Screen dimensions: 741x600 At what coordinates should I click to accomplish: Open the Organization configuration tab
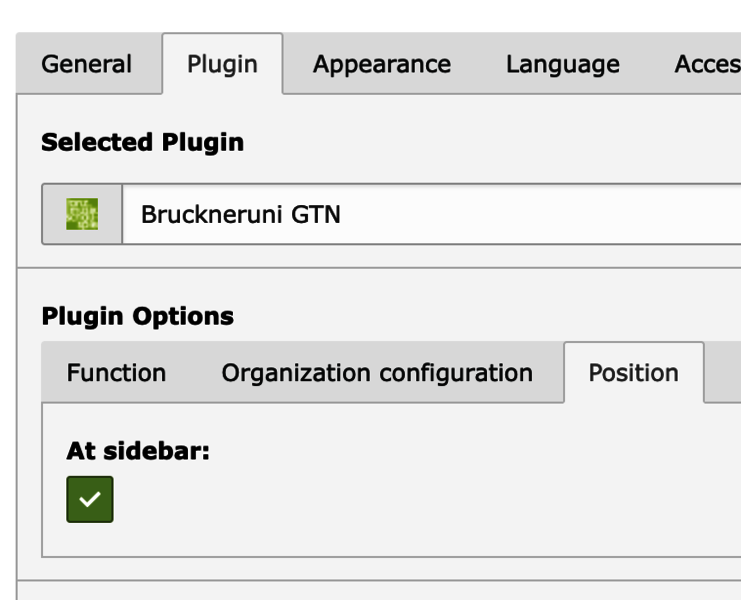(377, 373)
